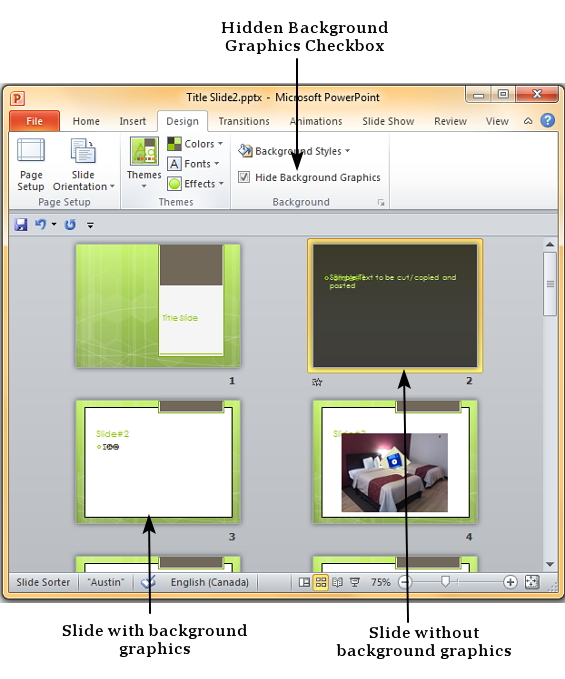Switch to the Transitions tab
This screenshot has height=679, width=565.
(x=244, y=121)
